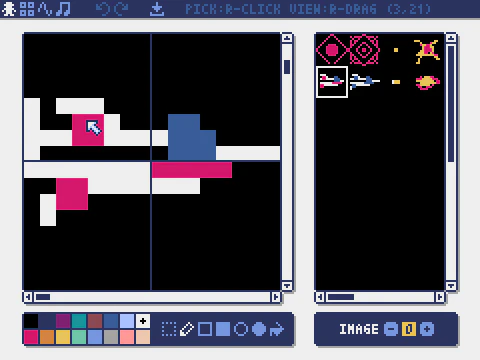
Task: Select the second spaceship sprite
Action: coord(364,82)
